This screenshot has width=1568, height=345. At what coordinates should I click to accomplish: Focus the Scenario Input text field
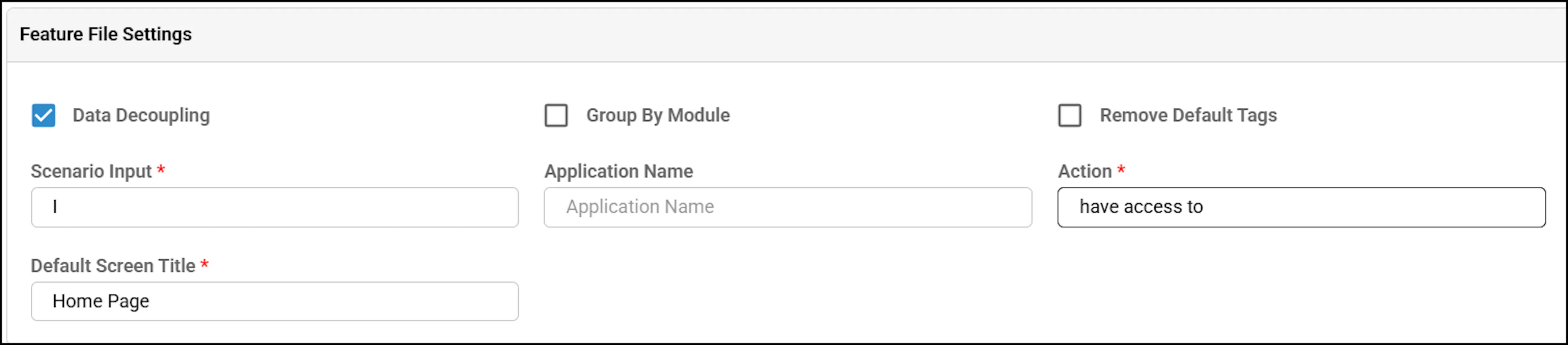point(274,207)
